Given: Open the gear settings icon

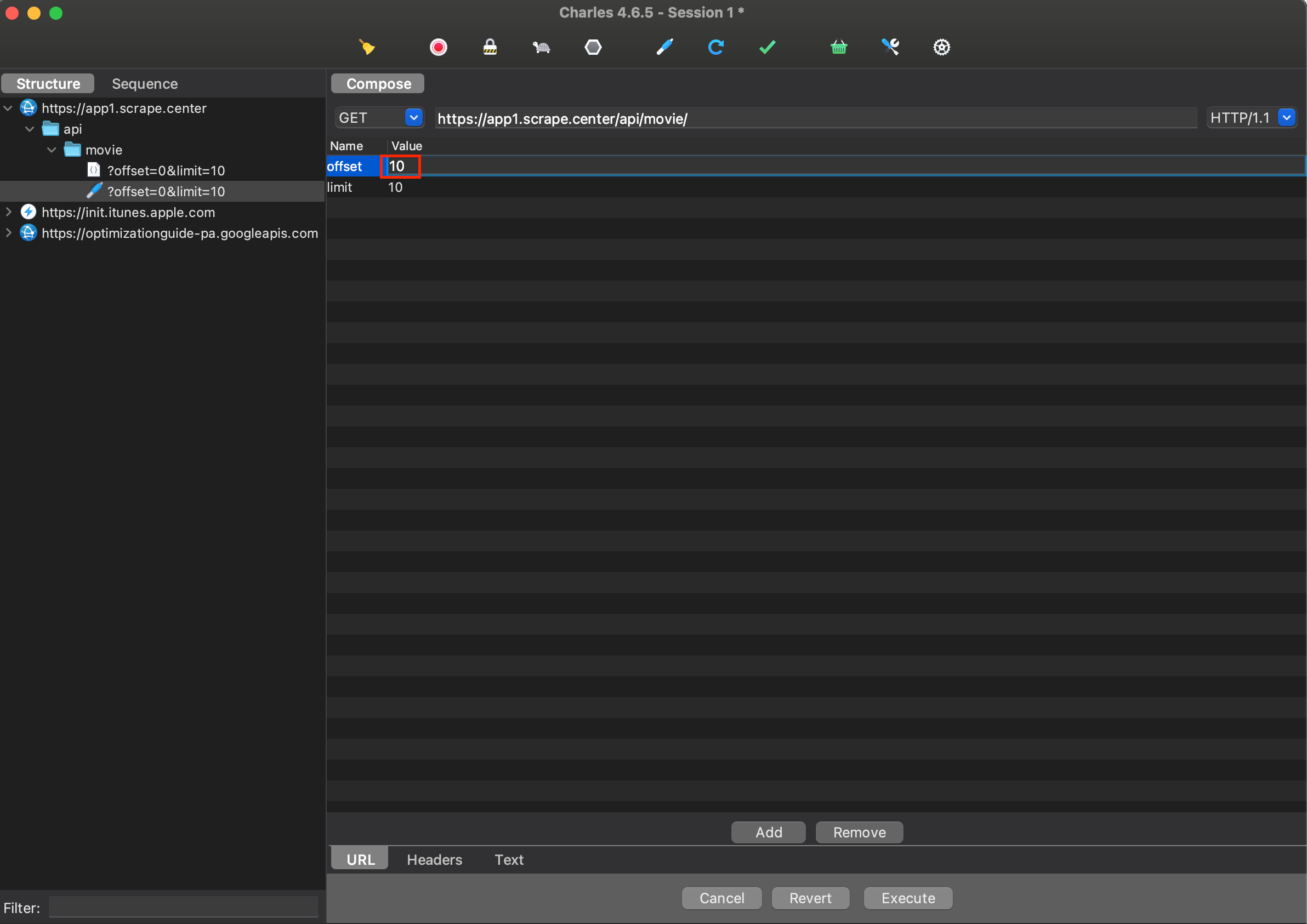Looking at the screenshot, I should 941,47.
